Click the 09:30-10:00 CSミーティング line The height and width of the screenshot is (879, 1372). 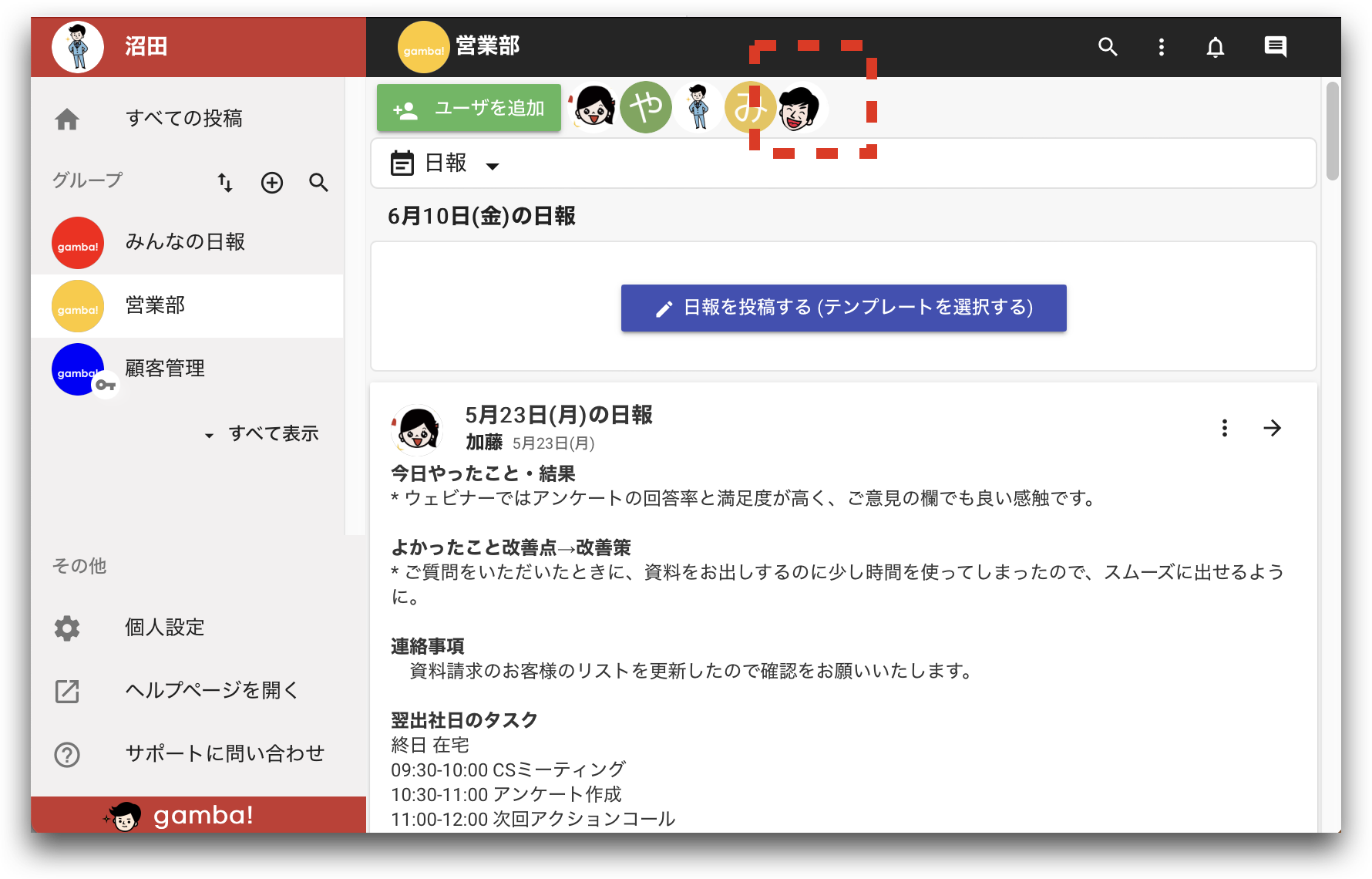click(509, 770)
